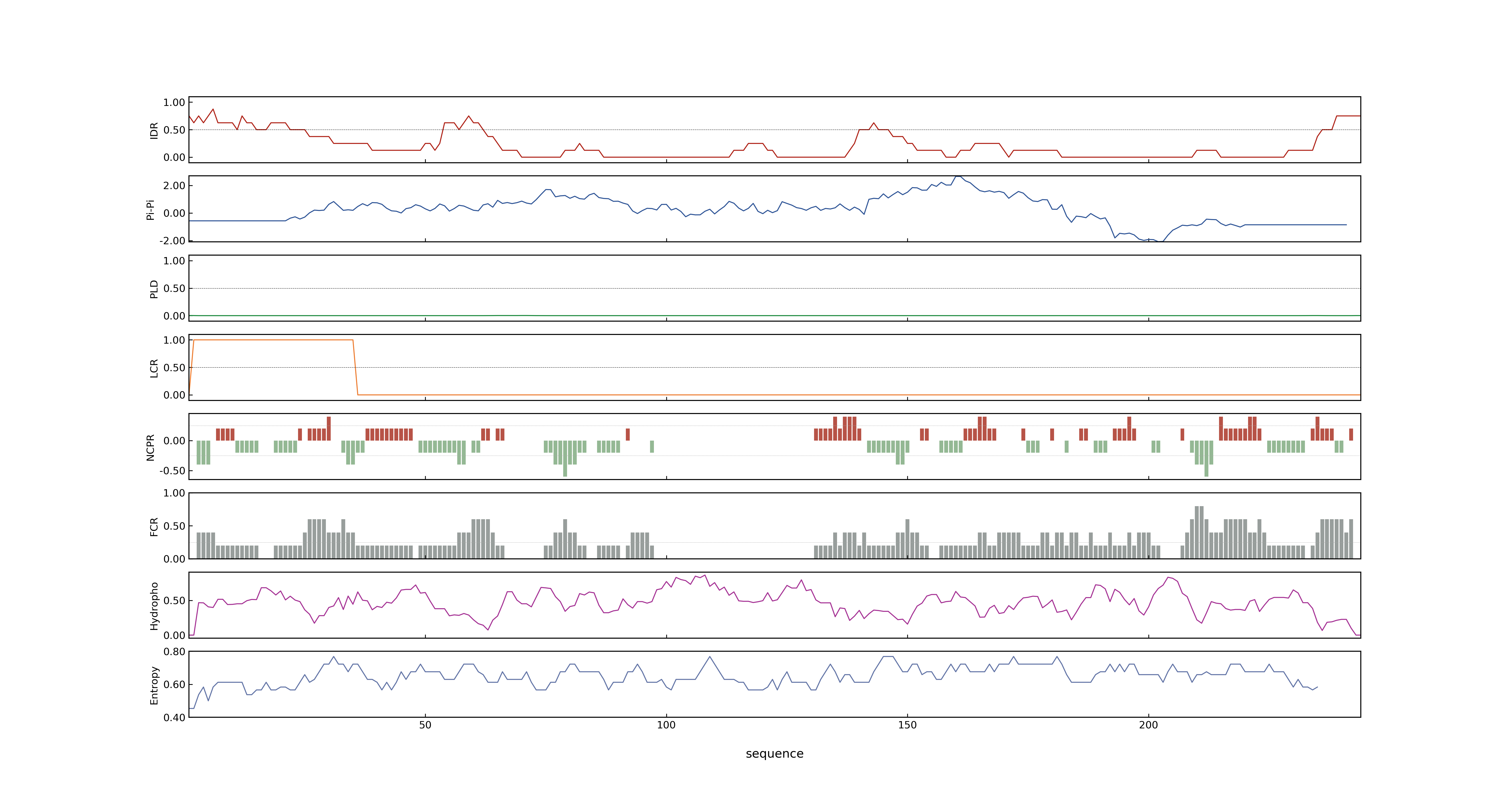Viewport: 1512px width, 806px height.
Task: Click the Hydropho axis label
Action: tap(154, 606)
